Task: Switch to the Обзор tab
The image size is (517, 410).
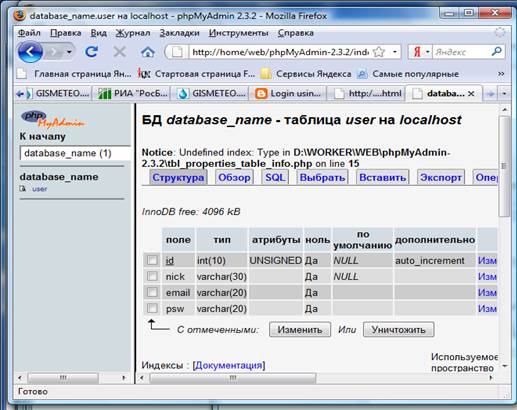Action: pos(234,177)
